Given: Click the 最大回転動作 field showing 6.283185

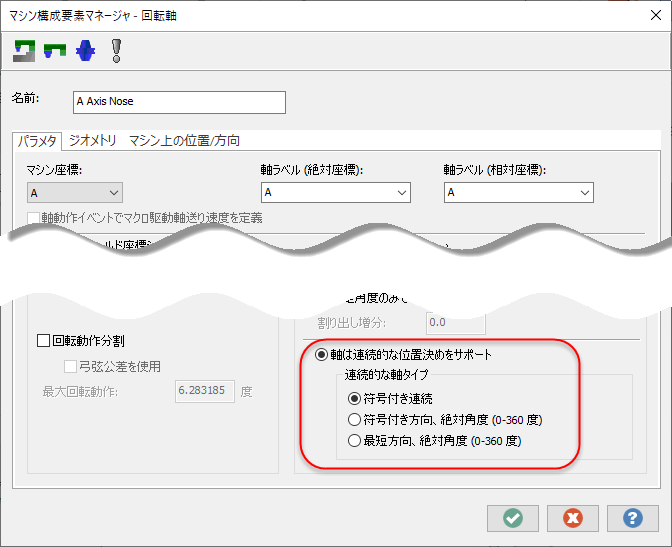Looking at the screenshot, I should tap(204, 391).
